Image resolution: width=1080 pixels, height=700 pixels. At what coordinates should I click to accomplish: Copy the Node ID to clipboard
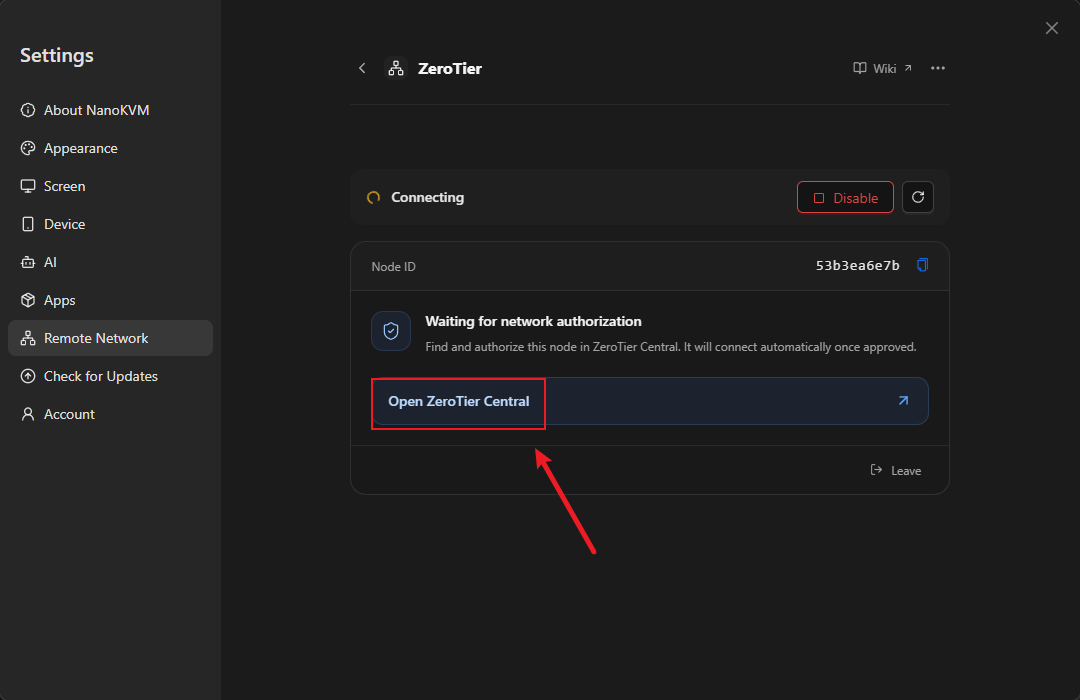[x=922, y=265]
